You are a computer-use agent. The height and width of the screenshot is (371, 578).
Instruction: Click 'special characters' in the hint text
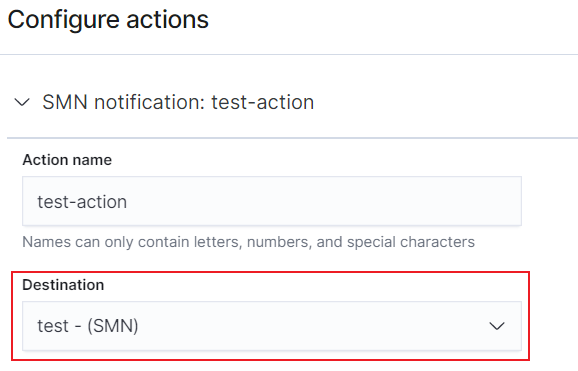[411, 242]
